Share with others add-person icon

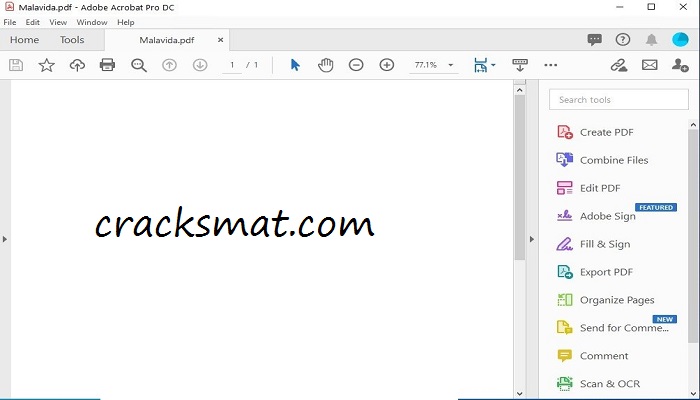pos(680,65)
